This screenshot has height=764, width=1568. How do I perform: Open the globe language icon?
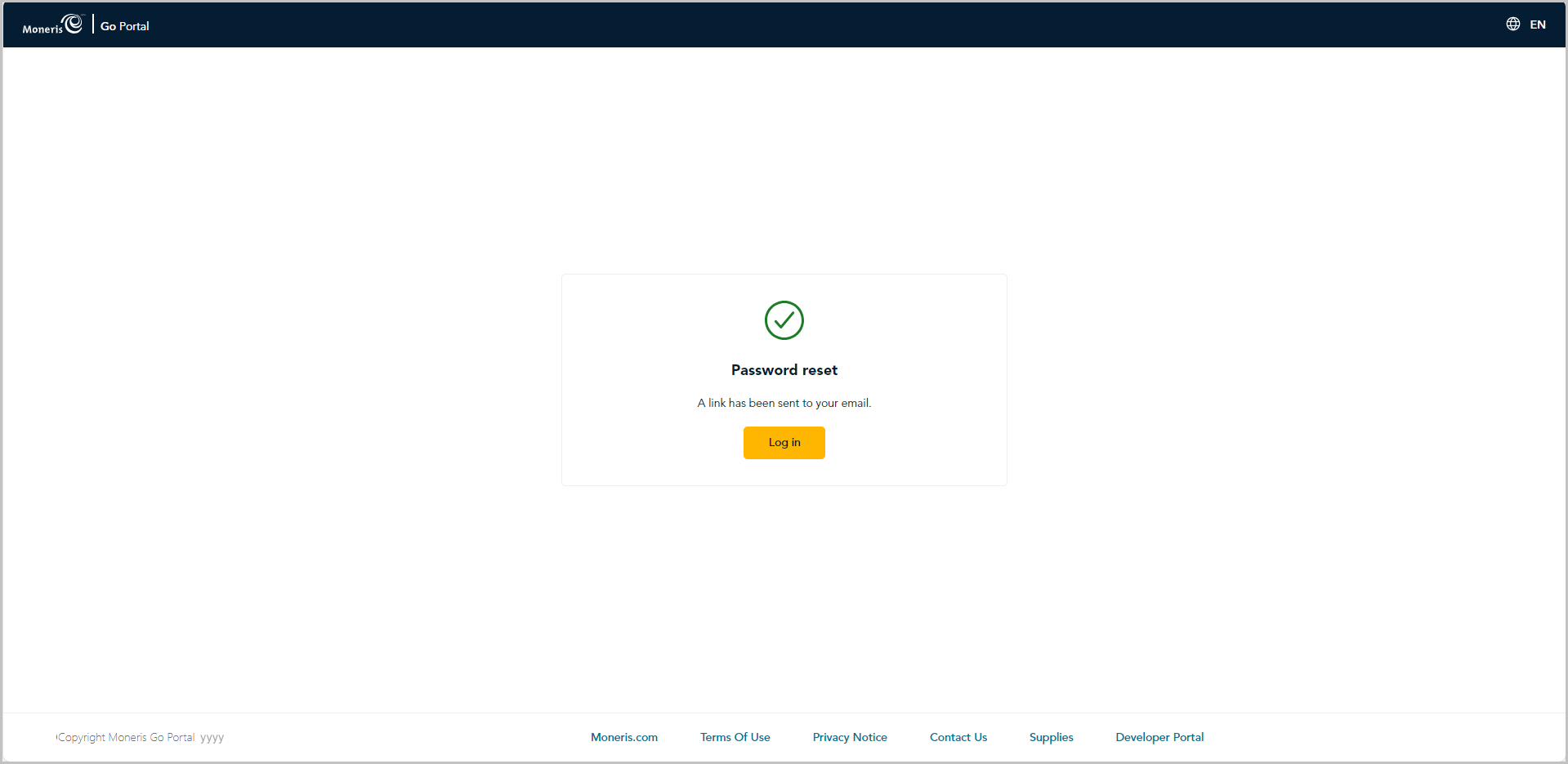point(1513,25)
